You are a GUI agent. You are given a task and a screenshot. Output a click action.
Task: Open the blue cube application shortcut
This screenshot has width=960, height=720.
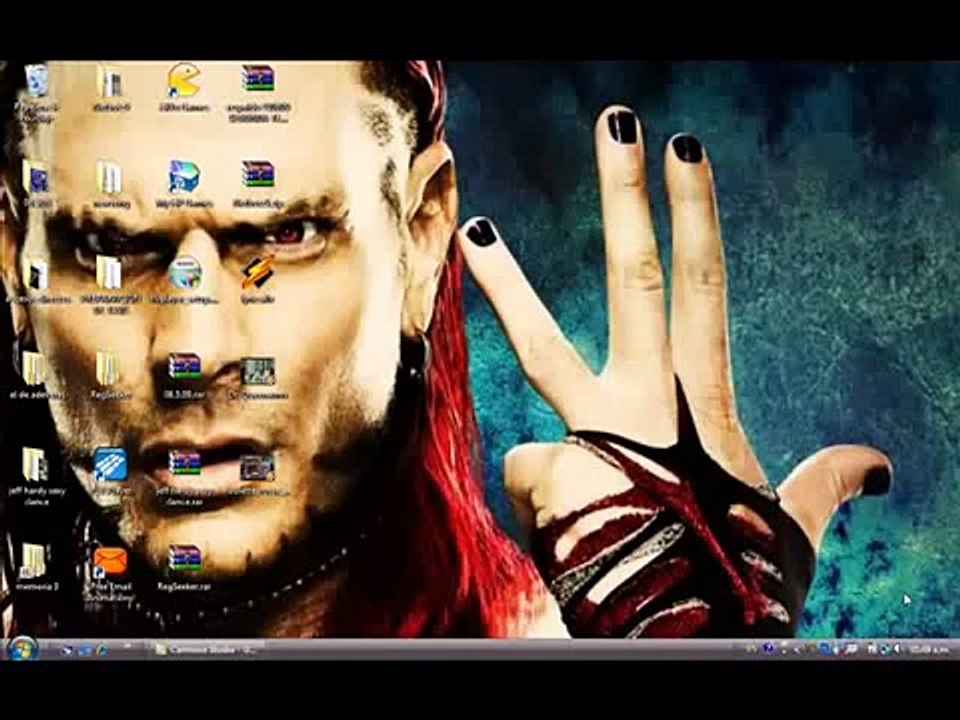coord(184,178)
